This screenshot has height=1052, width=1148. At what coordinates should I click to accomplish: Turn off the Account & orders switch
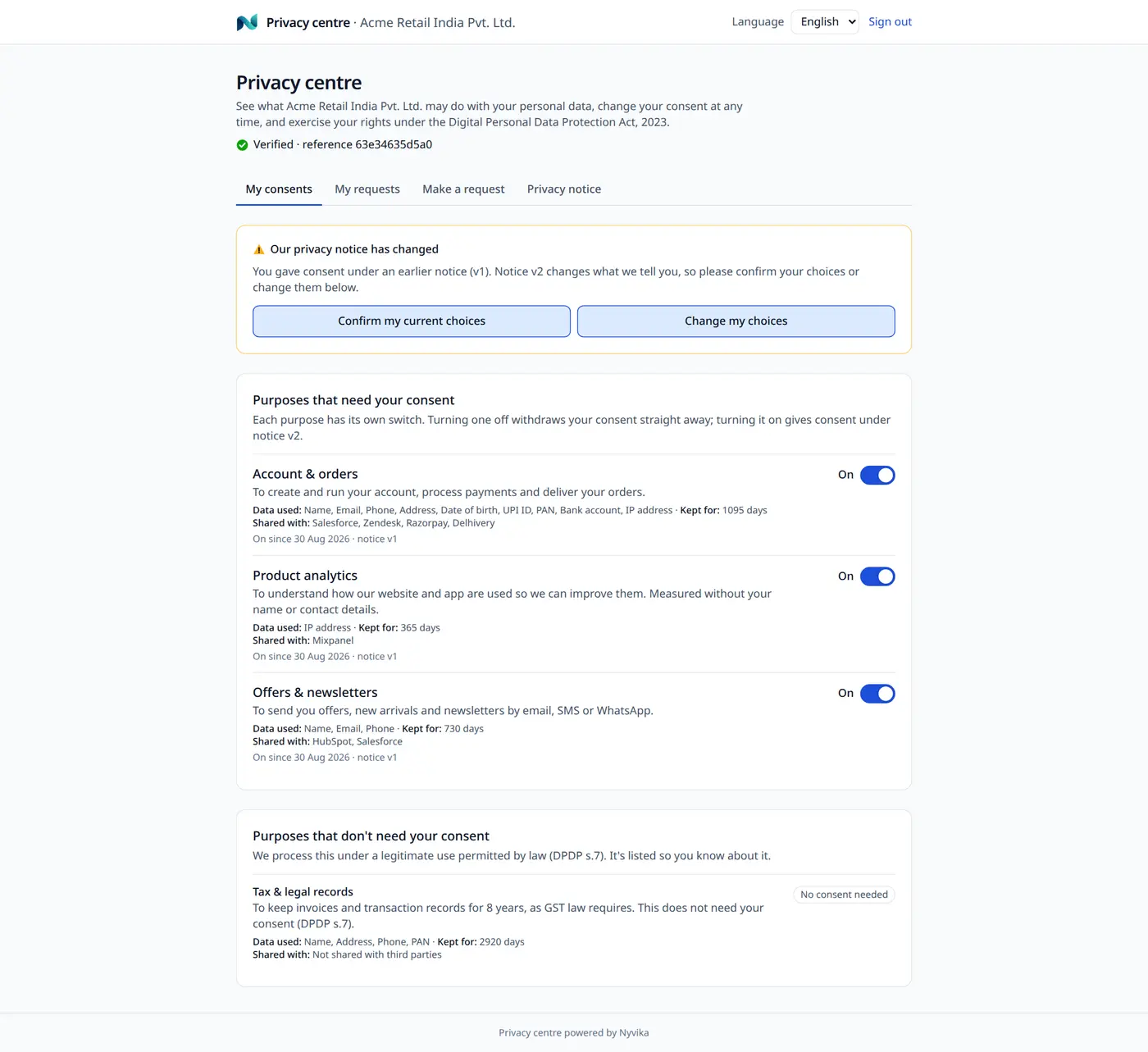coord(877,475)
